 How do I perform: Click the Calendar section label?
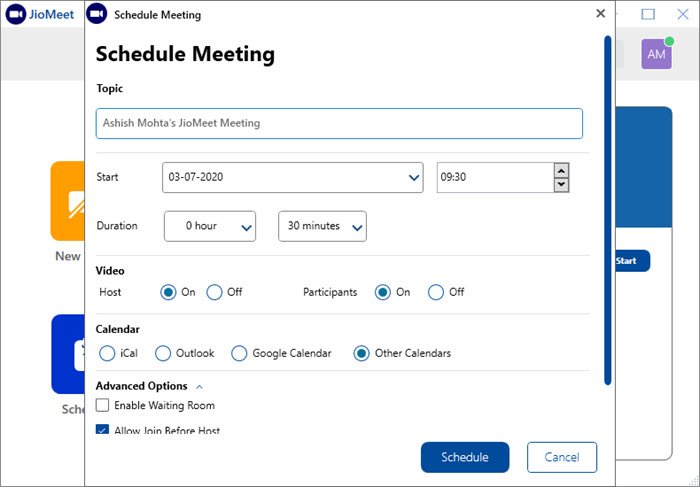tap(117, 329)
